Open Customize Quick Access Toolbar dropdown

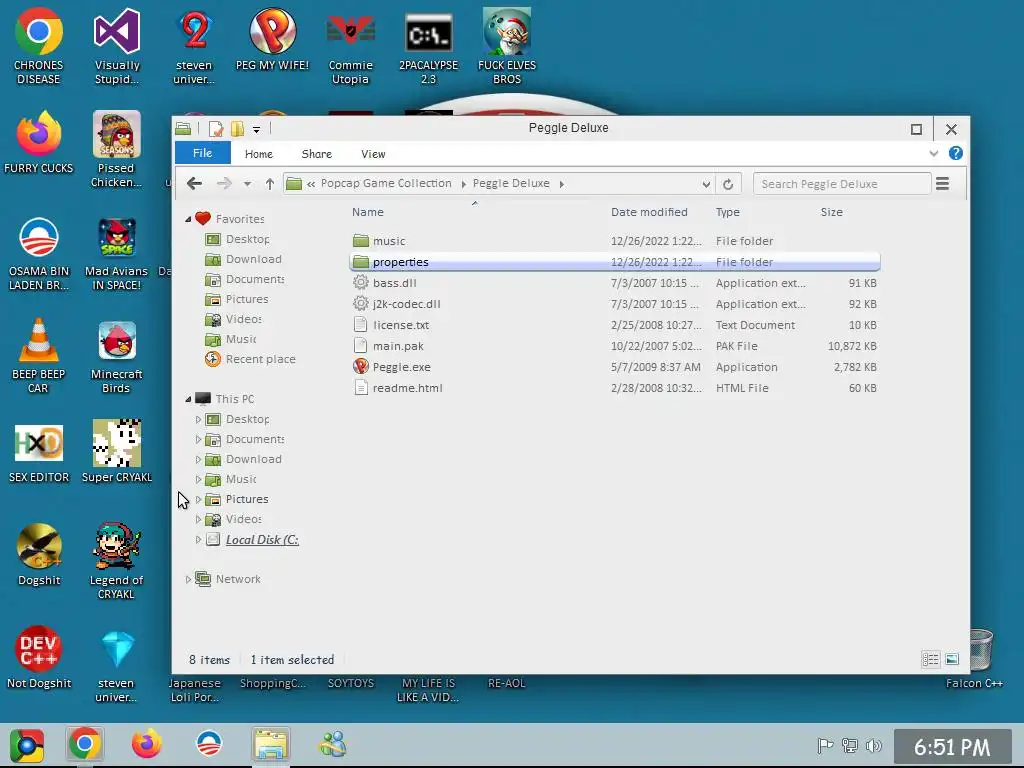pos(257,129)
